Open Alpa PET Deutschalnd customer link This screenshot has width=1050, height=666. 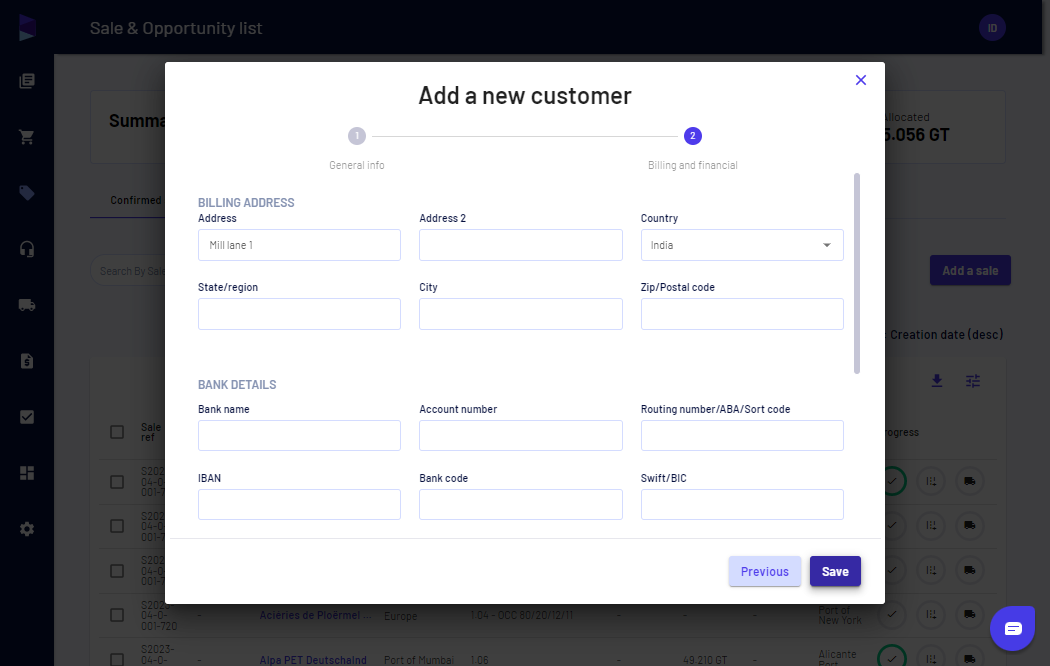[x=313, y=660]
